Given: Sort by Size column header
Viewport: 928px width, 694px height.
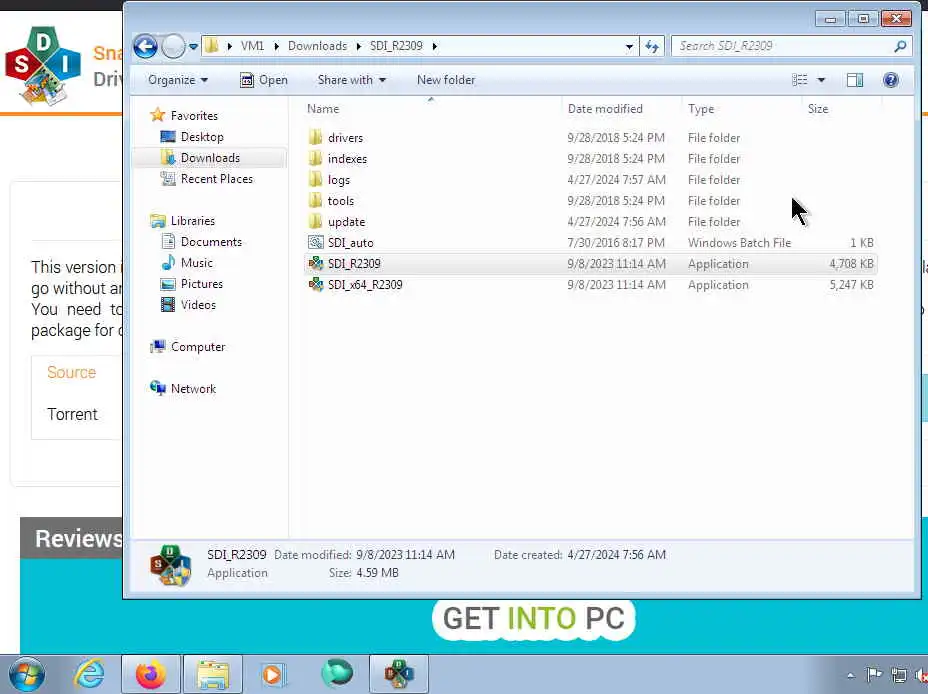Looking at the screenshot, I should click(x=818, y=109).
